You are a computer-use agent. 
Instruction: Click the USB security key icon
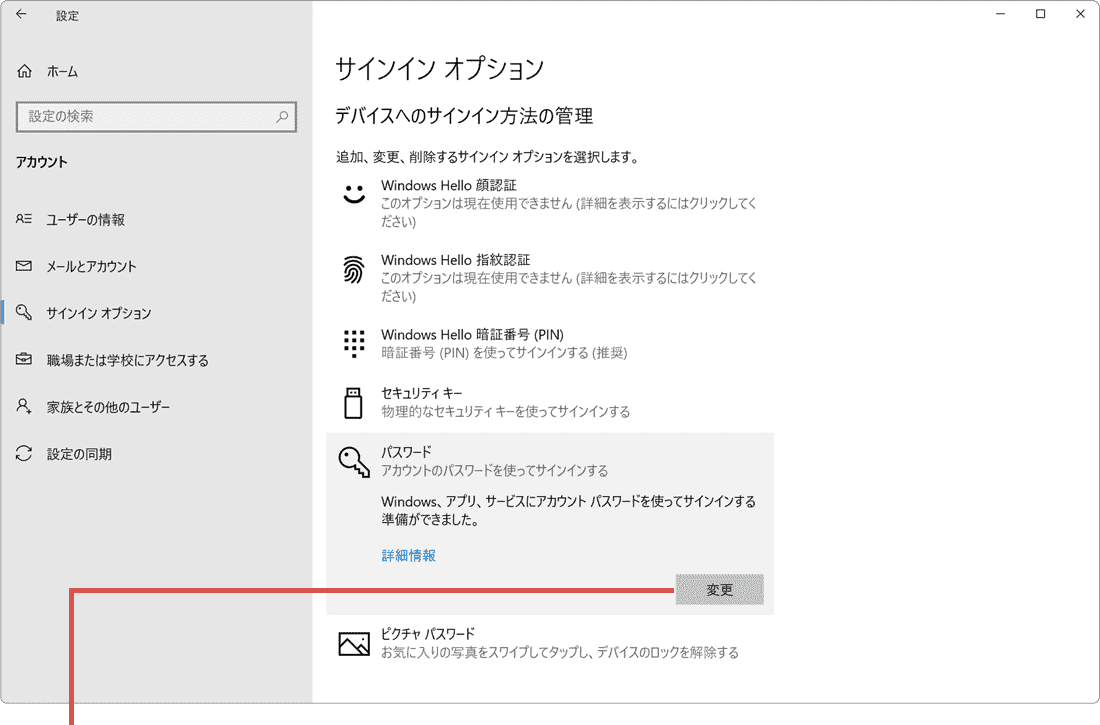pyautogui.click(x=354, y=402)
